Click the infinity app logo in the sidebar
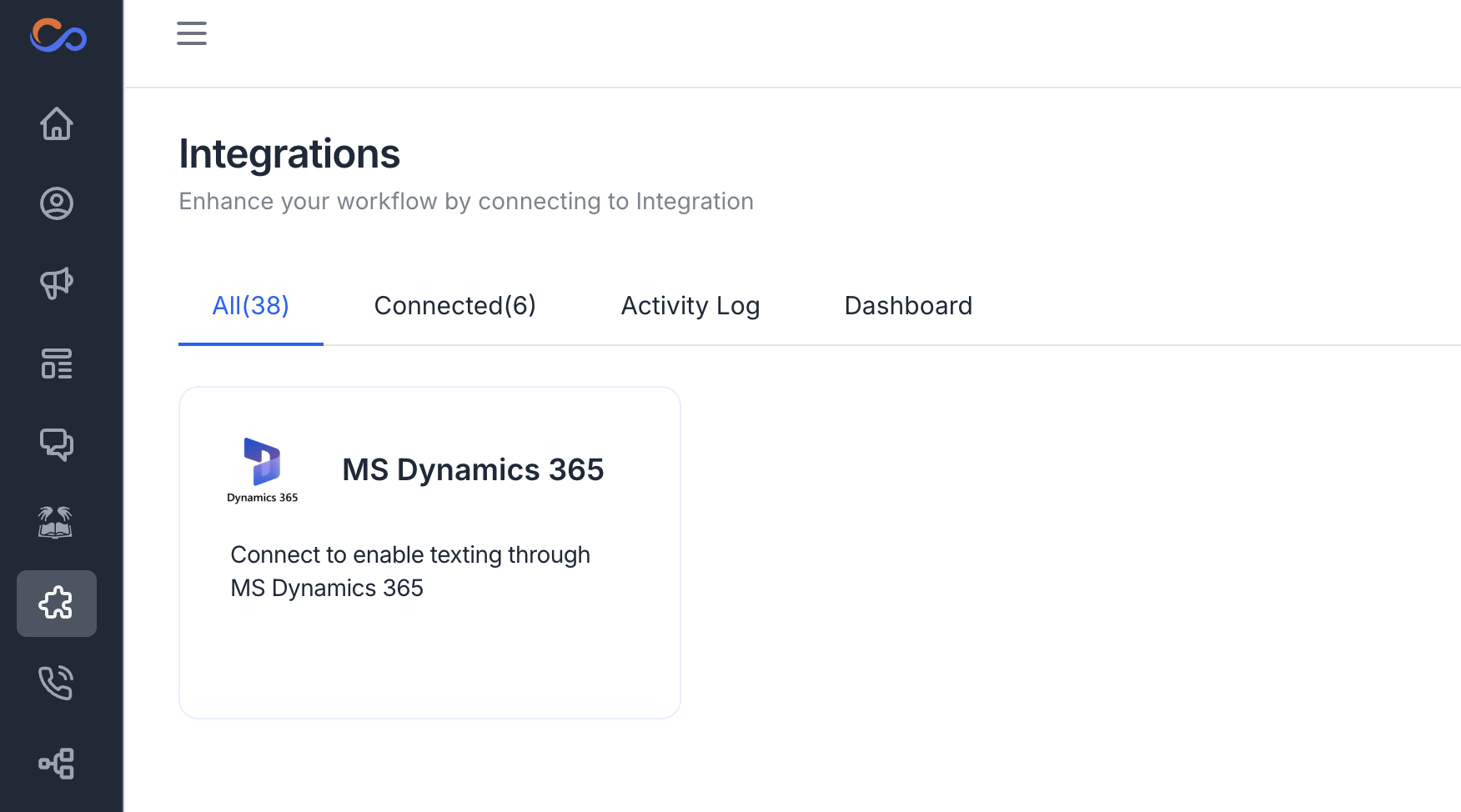Viewport: 1461px width, 812px height. 58,35
